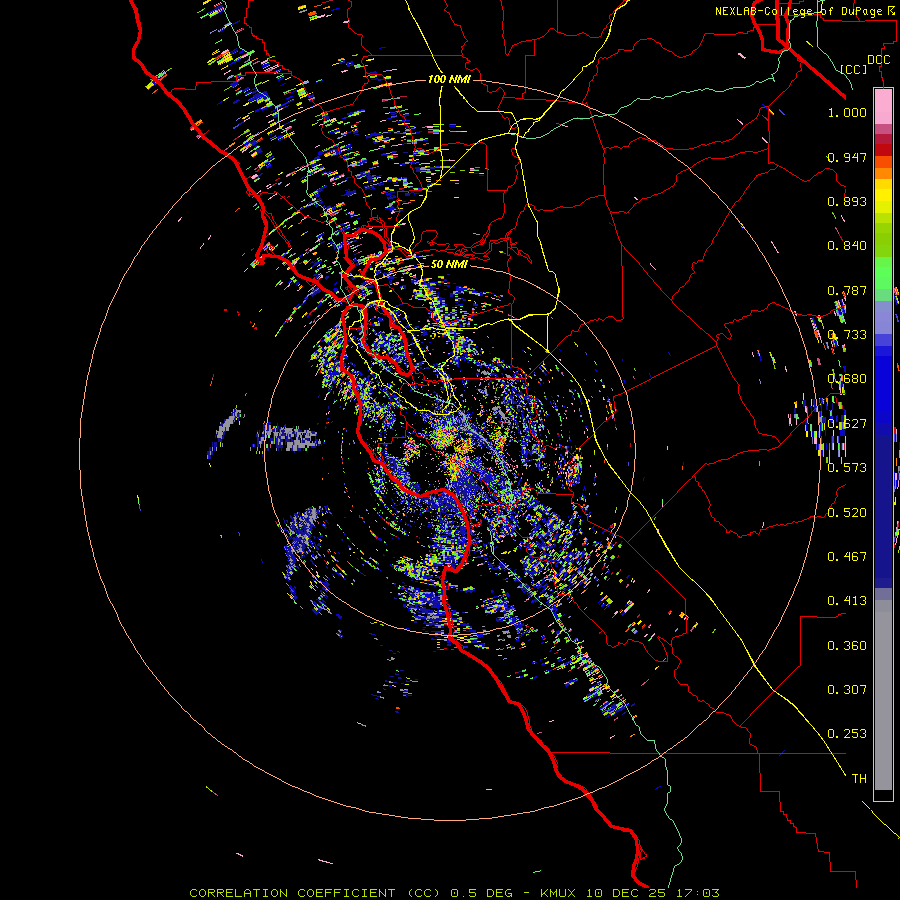Click the 0.467 legend value
The width and height of the screenshot is (900, 900).
847,556
